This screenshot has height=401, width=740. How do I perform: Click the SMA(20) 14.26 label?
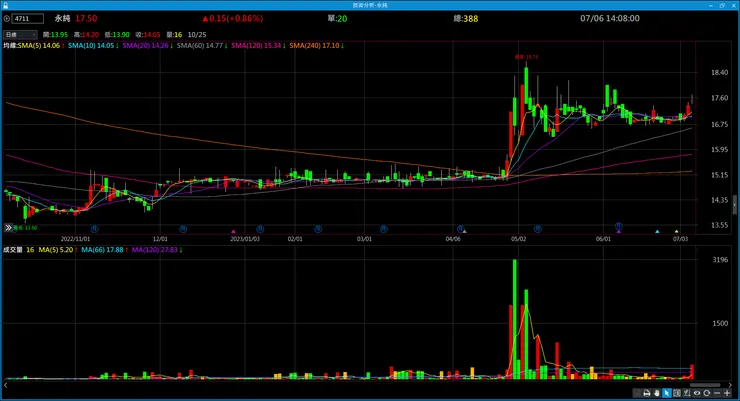tap(145, 46)
